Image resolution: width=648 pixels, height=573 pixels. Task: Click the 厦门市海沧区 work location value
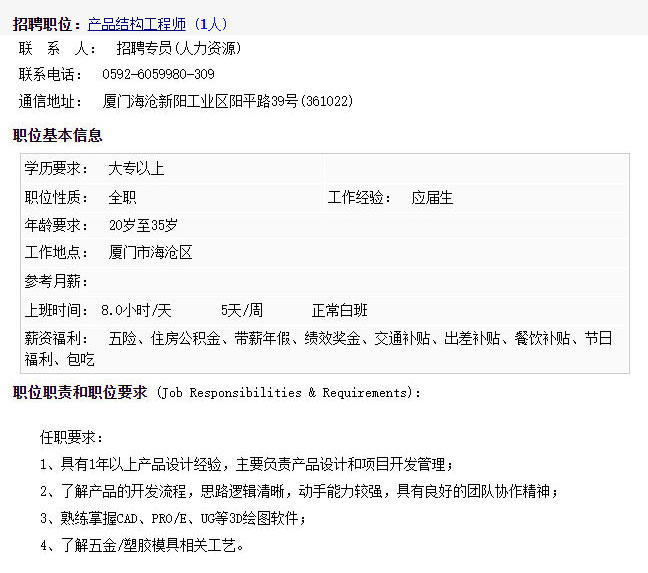(150, 253)
